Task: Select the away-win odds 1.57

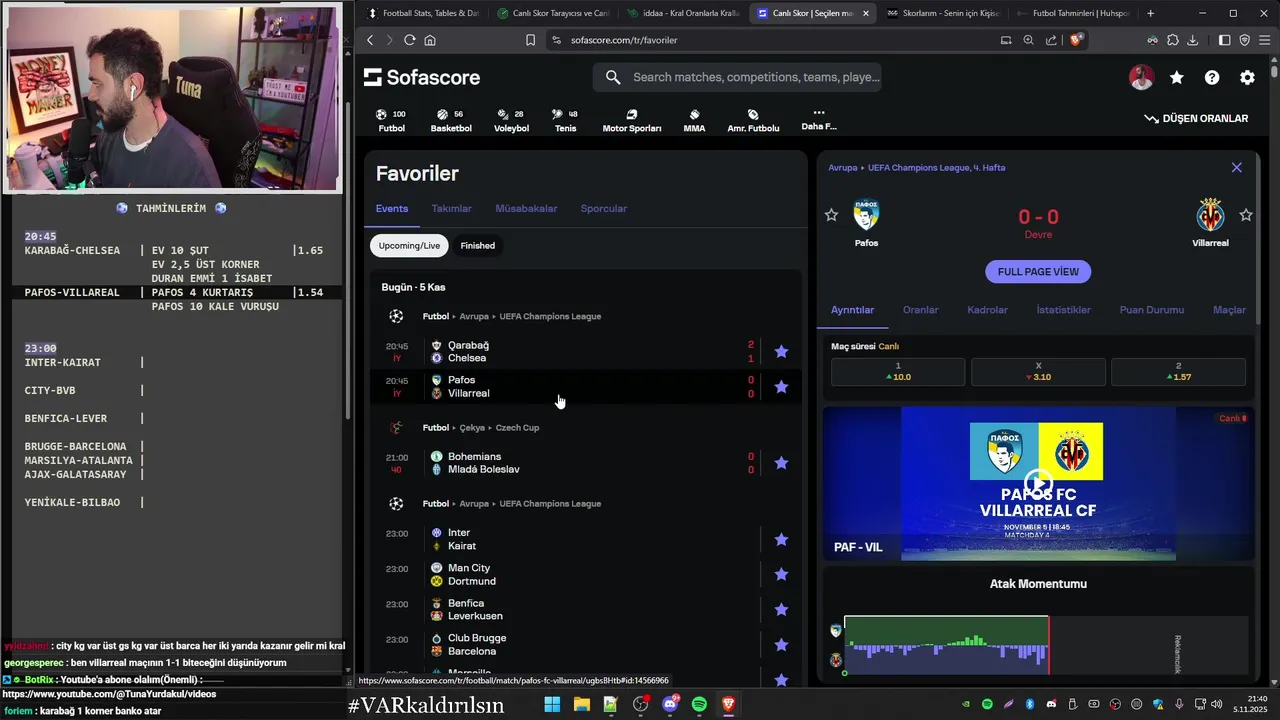Action: click(1178, 372)
